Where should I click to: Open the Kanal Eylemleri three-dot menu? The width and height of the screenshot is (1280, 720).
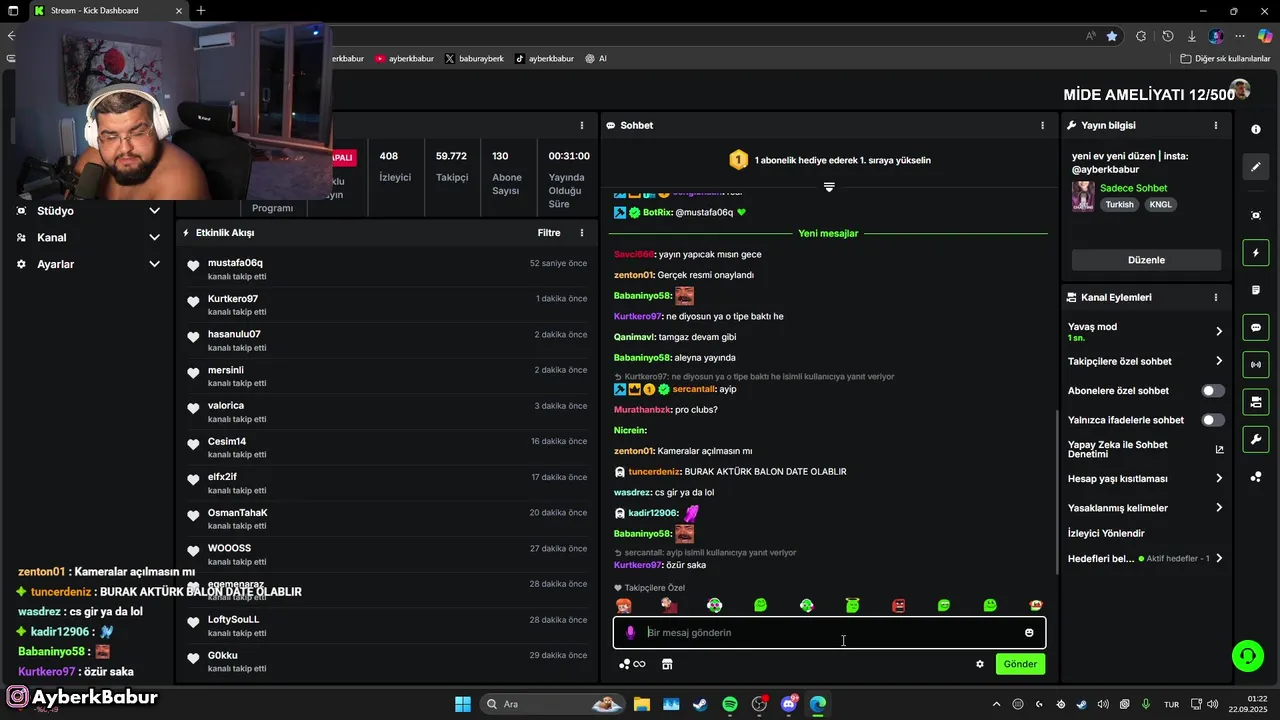point(1216,298)
